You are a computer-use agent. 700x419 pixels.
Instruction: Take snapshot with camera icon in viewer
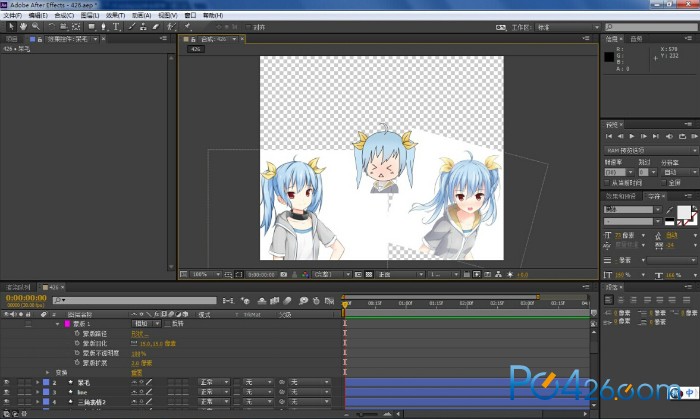point(283,274)
